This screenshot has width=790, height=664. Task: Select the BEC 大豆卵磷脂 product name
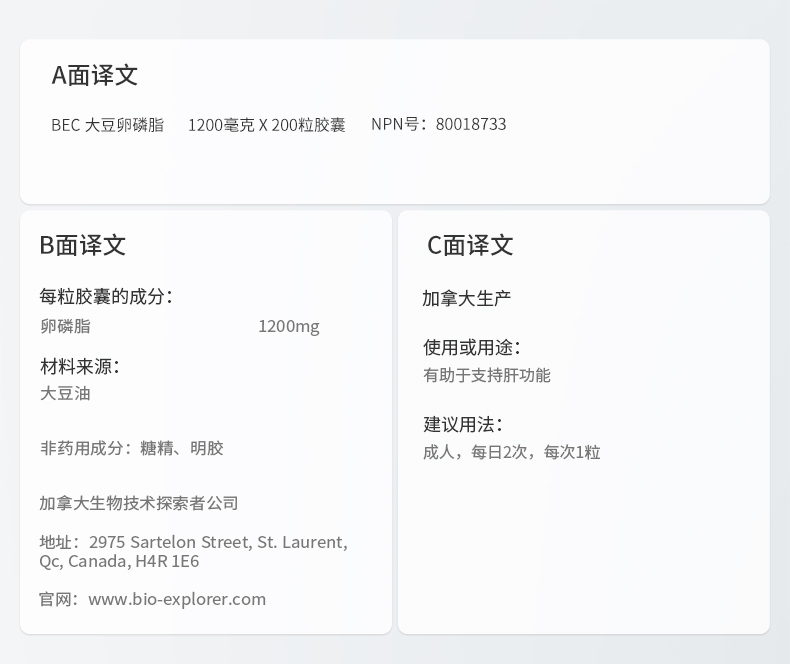coord(107,125)
